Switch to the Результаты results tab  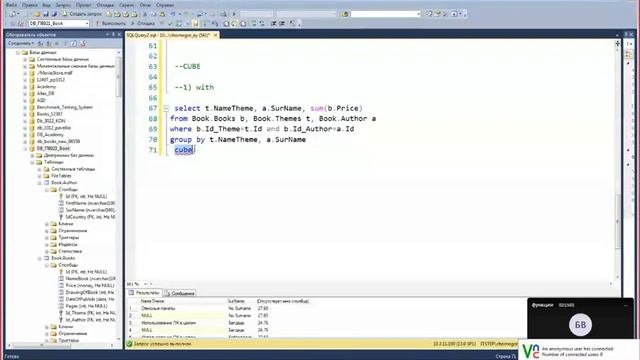(144, 293)
